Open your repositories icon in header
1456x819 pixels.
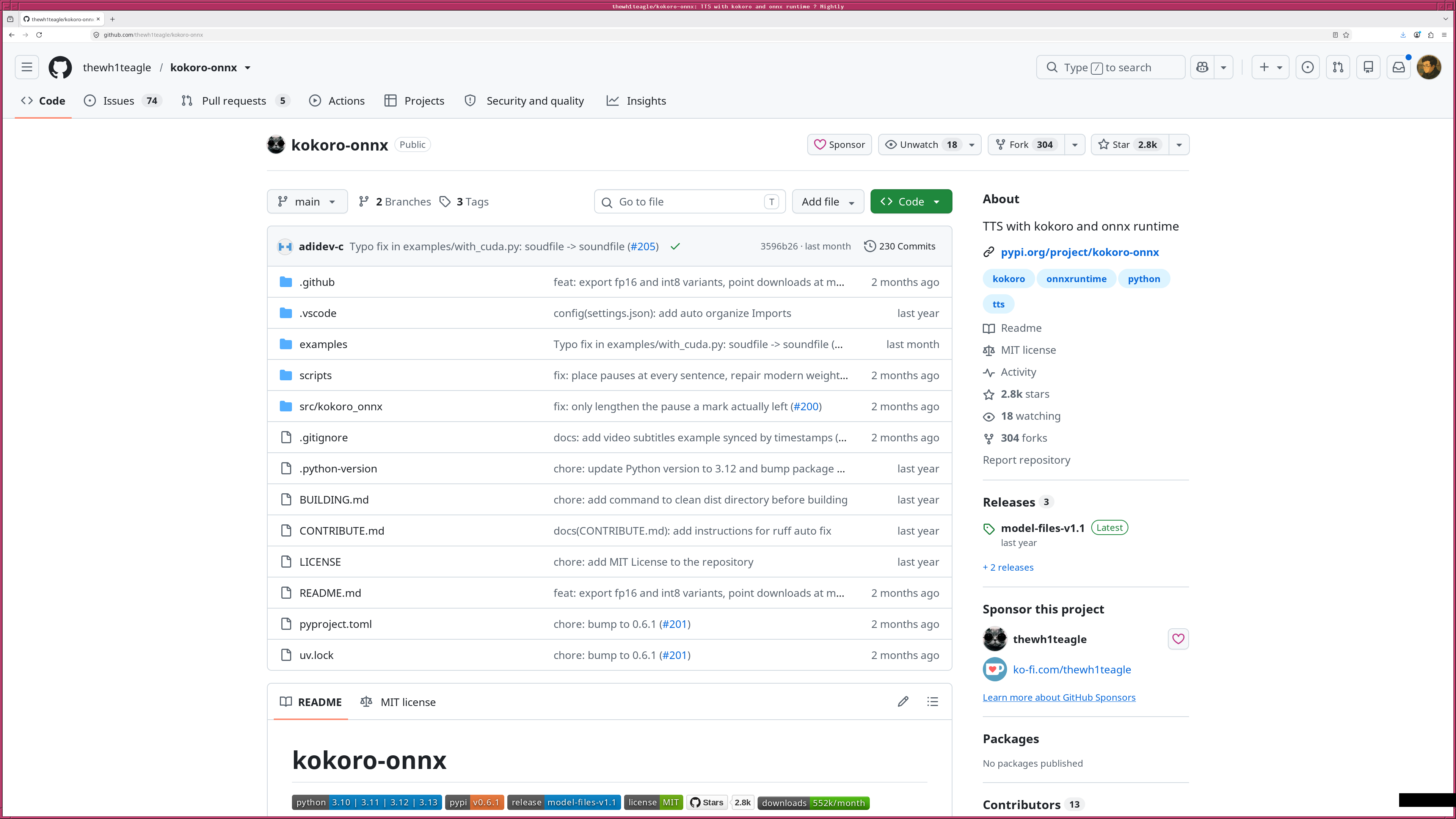1368,67
